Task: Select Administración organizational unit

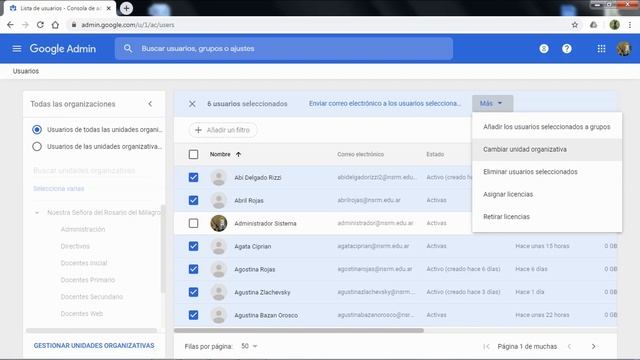Action: [83, 229]
